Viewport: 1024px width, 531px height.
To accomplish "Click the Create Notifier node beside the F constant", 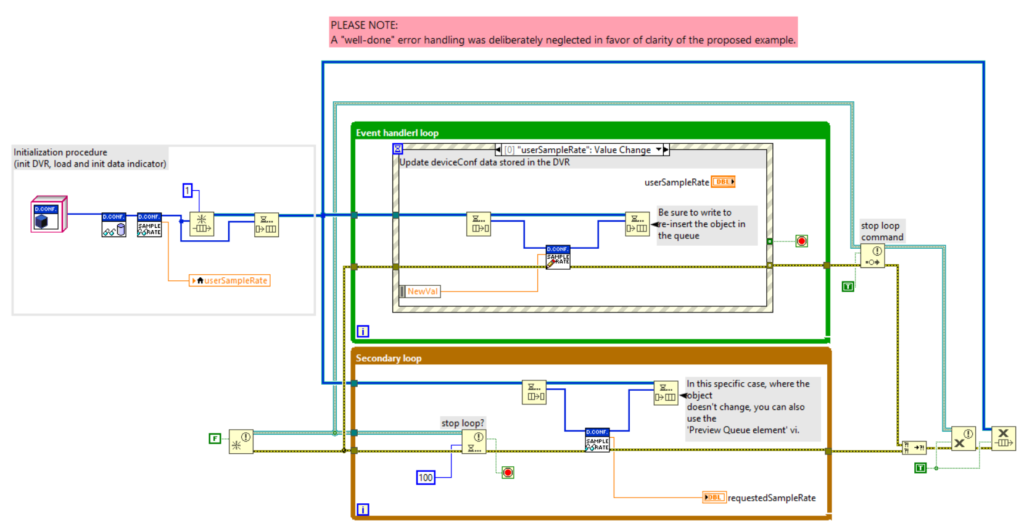I will [242, 440].
